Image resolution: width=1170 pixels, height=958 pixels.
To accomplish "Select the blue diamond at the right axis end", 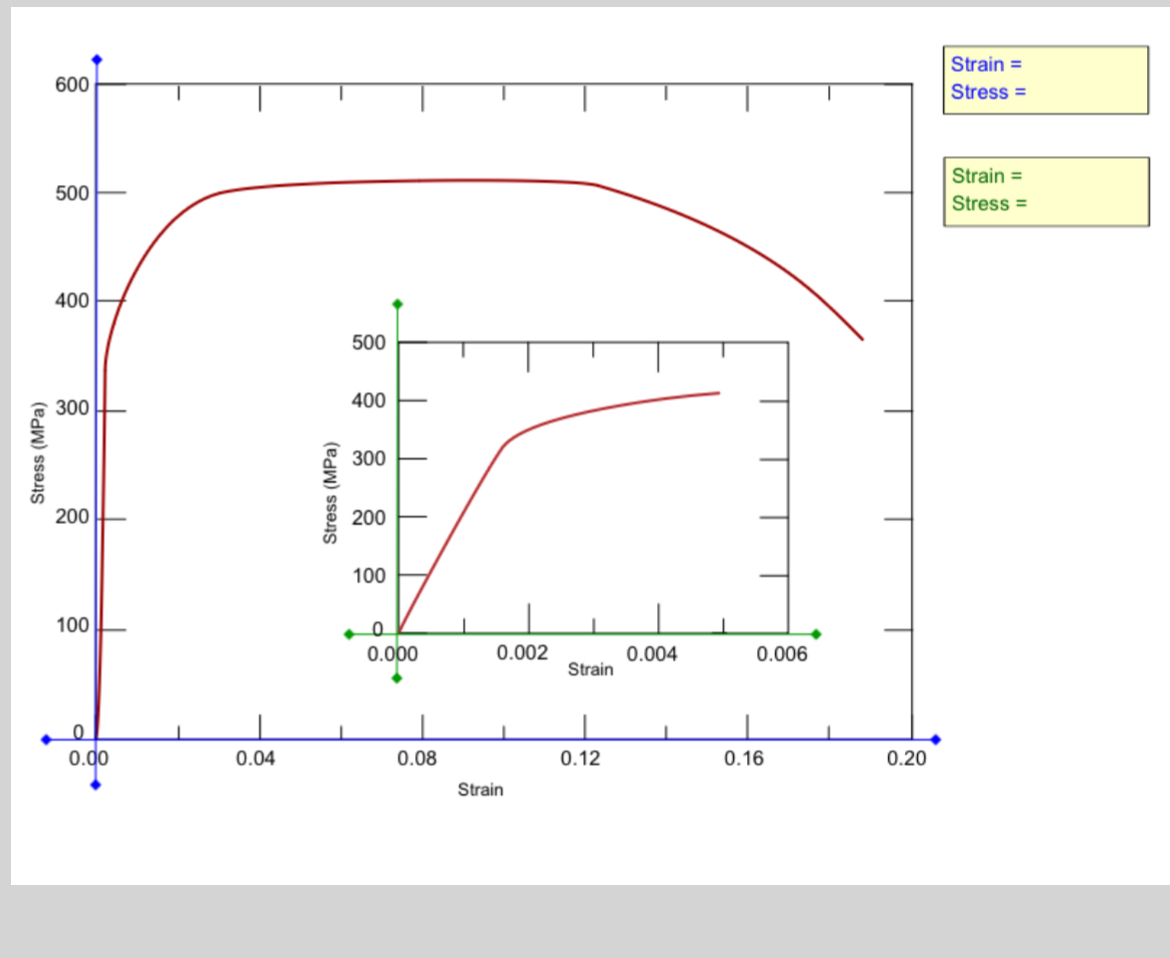I will [x=934, y=739].
